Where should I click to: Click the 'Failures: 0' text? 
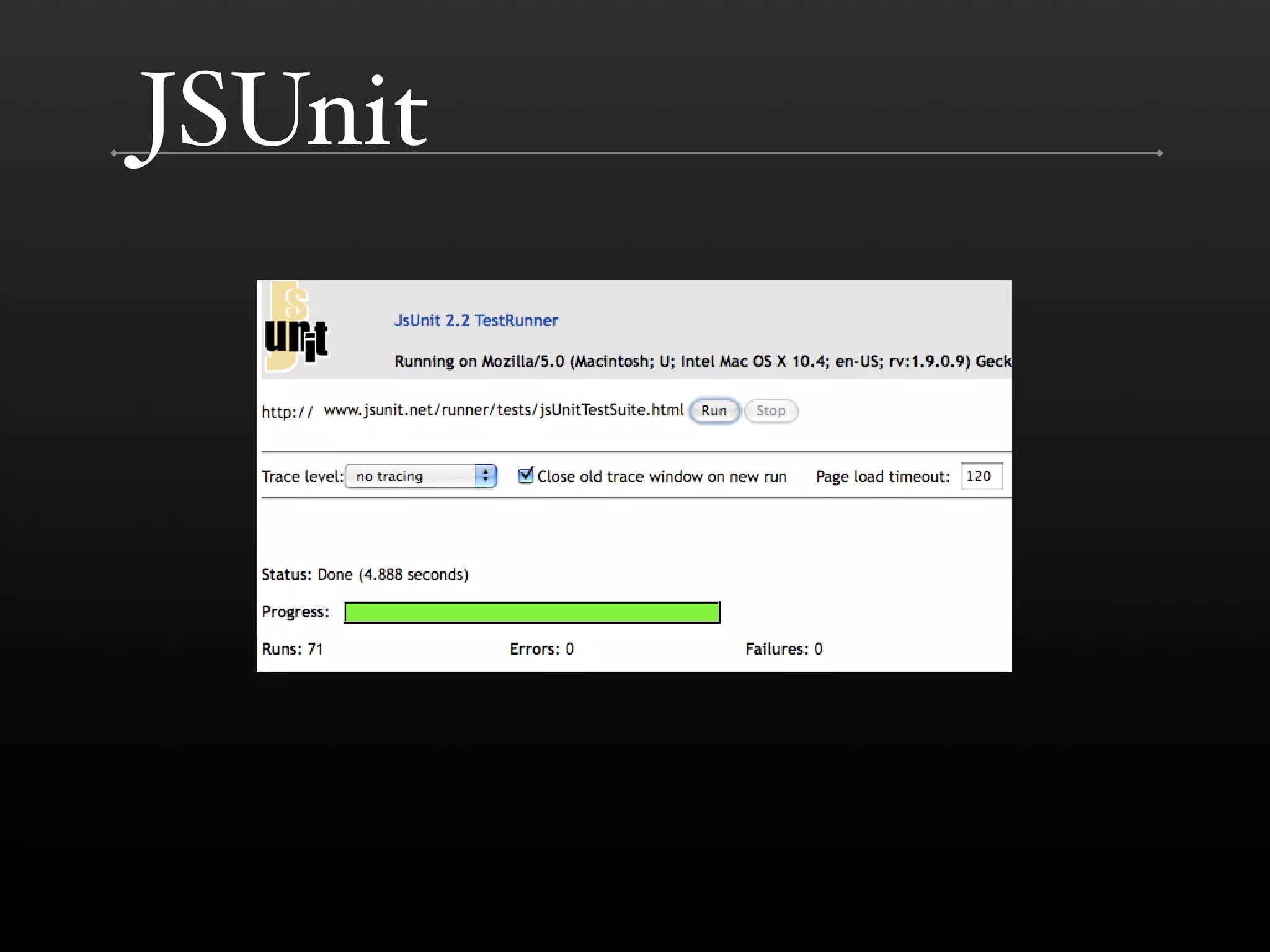click(x=784, y=649)
